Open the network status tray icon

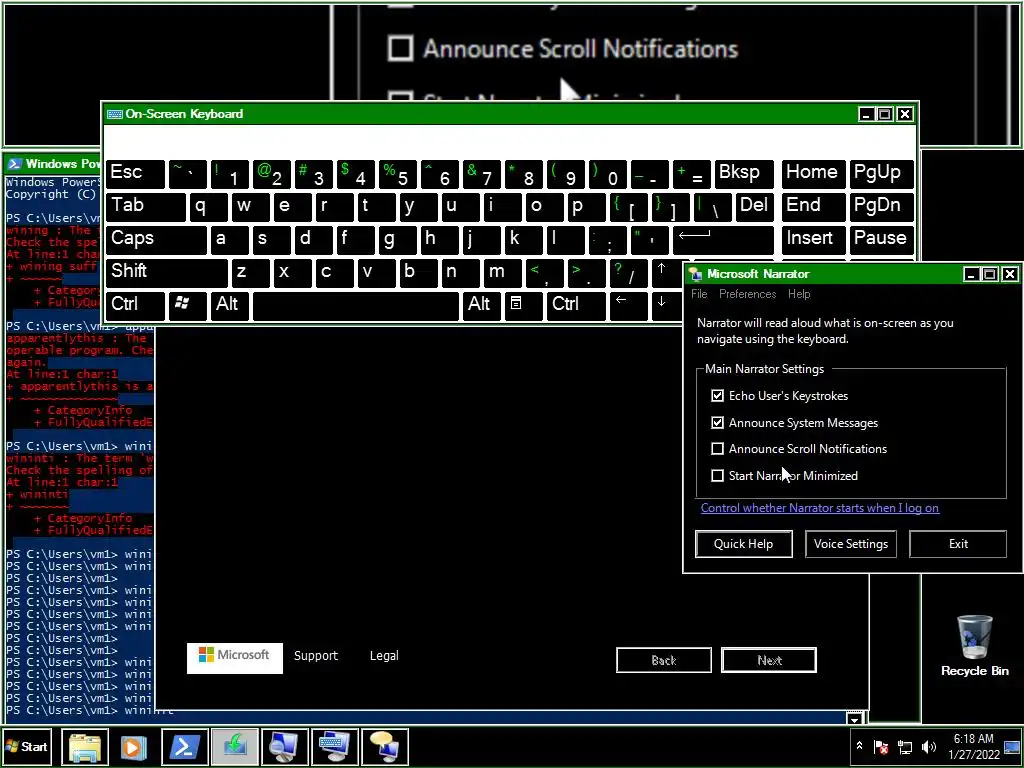904,747
